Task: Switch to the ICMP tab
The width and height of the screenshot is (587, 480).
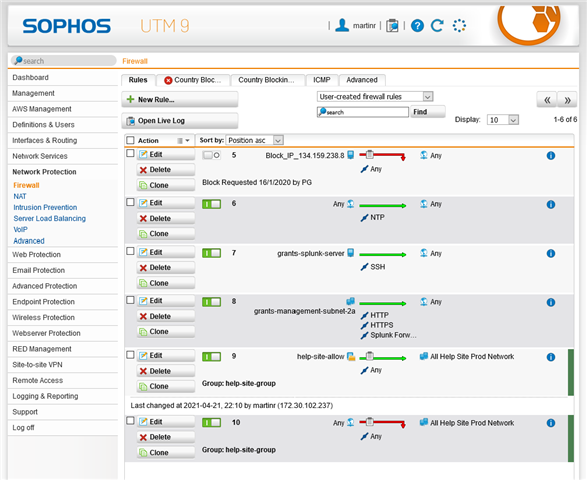Action: (x=322, y=80)
